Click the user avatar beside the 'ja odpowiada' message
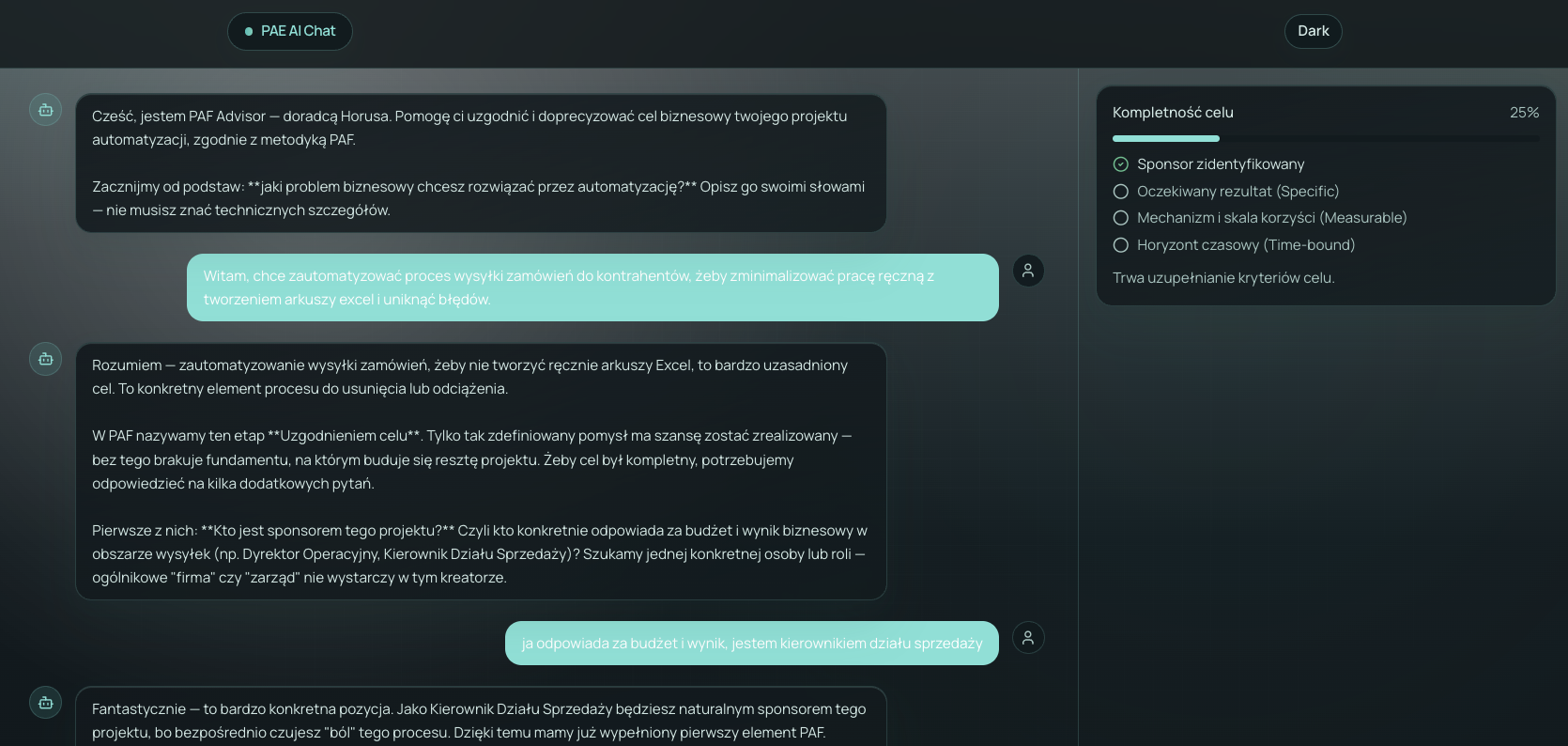1568x746 pixels. (x=1028, y=638)
